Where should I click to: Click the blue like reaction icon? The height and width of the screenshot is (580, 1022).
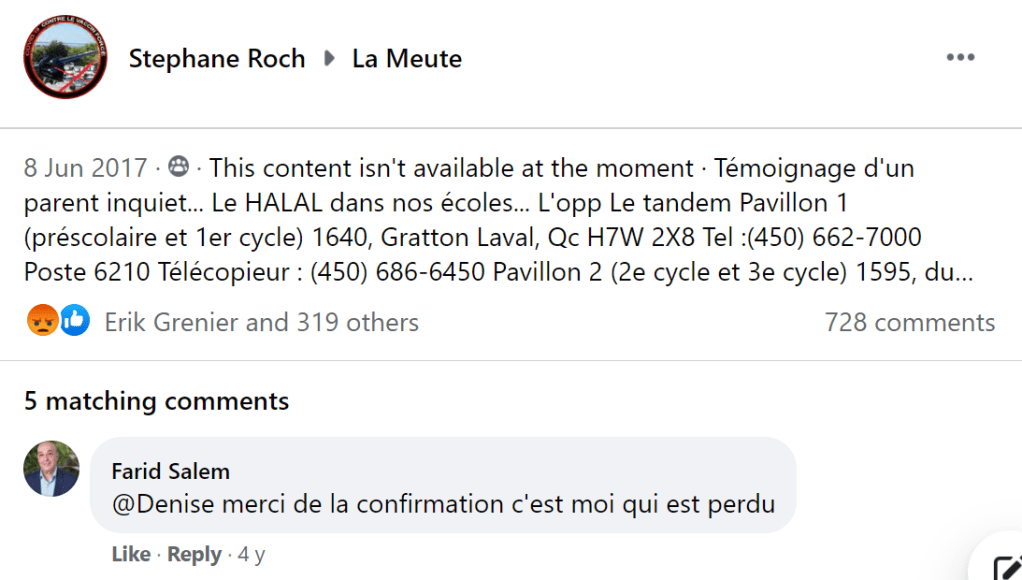(74, 322)
